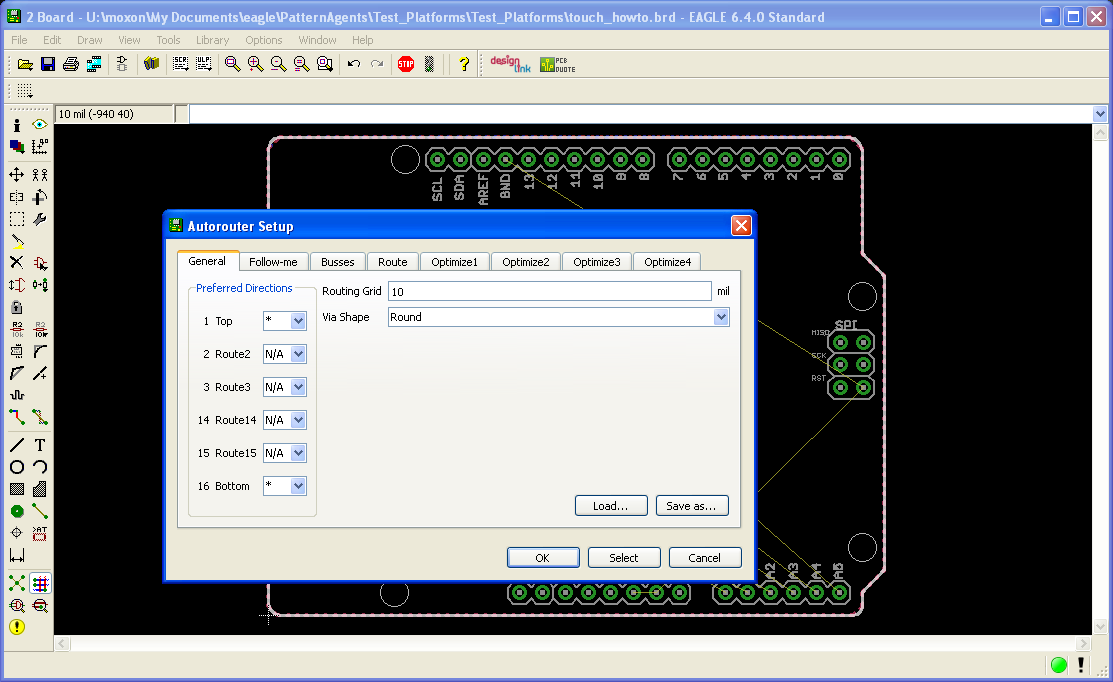The height and width of the screenshot is (682, 1113).
Task: Open the 16 Bottom direction dropdown
Action: click(x=298, y=486)
